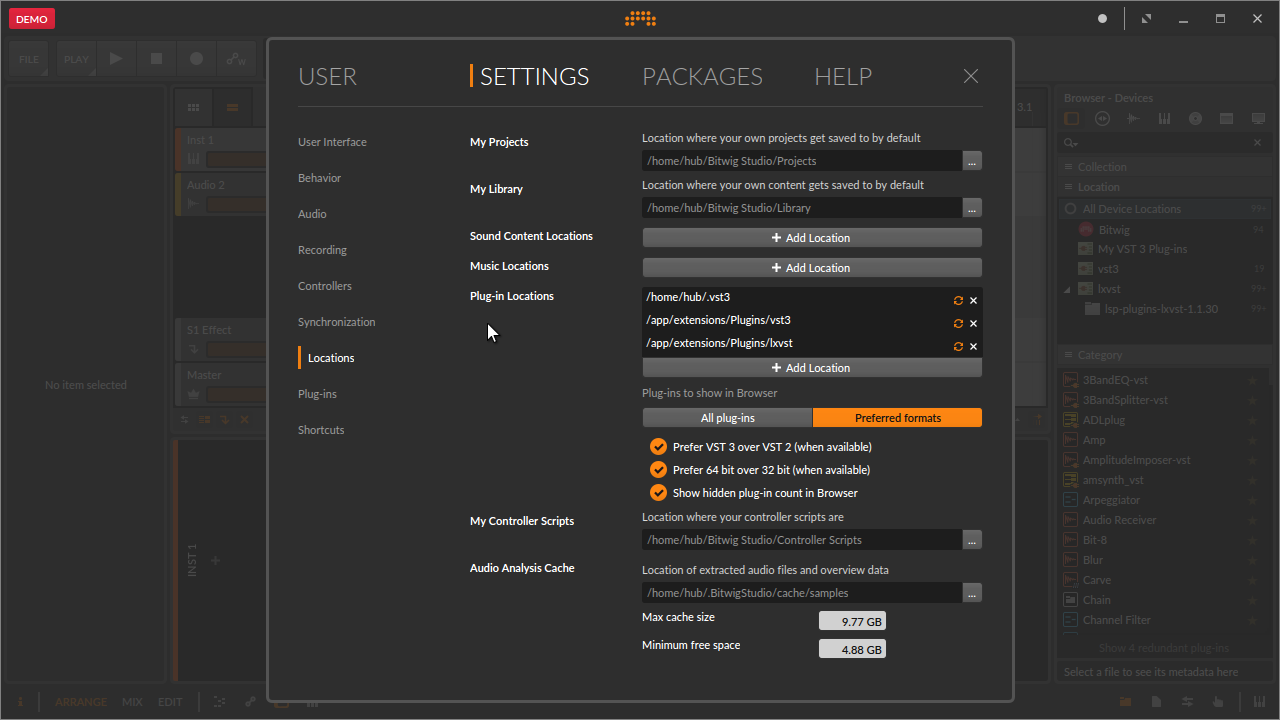Open the SETTINGS tab
The height and width of the screenshot is (720, 1280).
[534, 77]
